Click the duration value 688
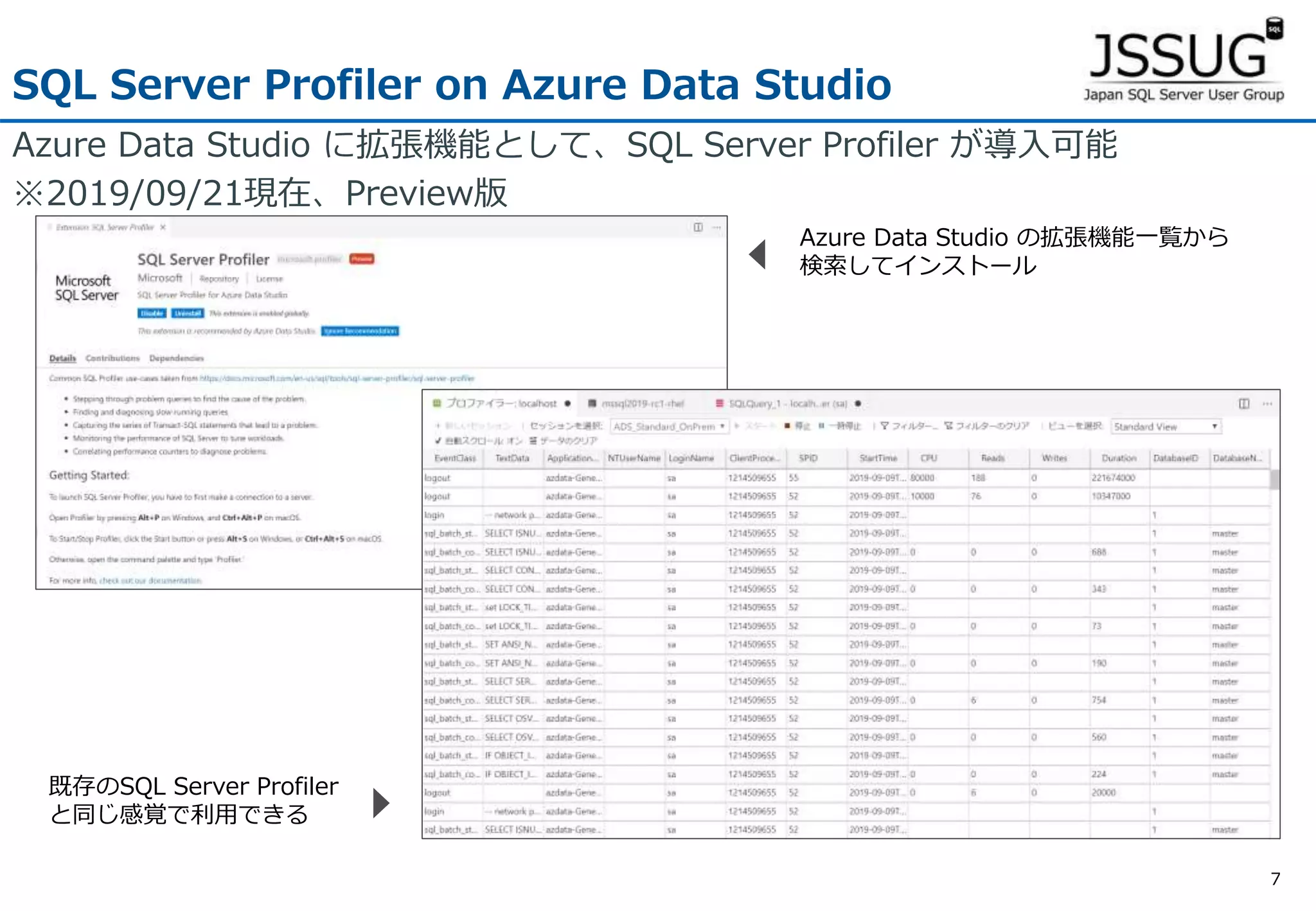This screenshot has height=911, width=1316. (1099, 553)
